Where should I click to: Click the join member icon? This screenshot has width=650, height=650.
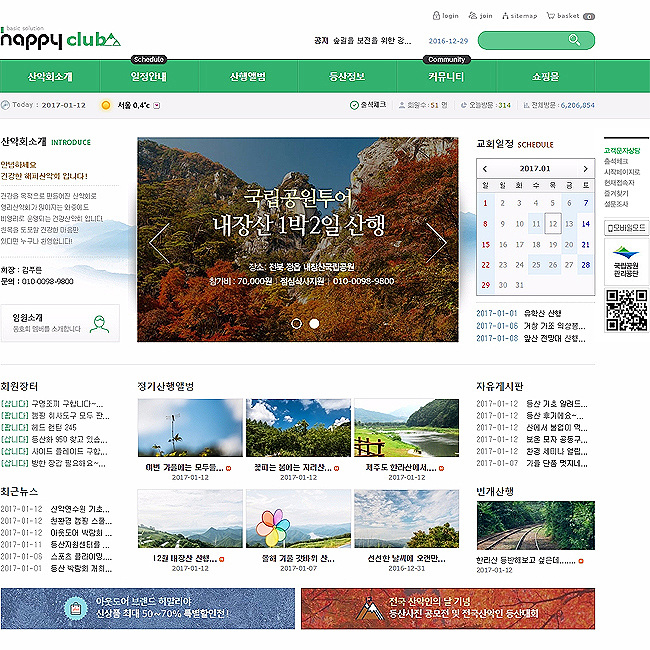473,16
